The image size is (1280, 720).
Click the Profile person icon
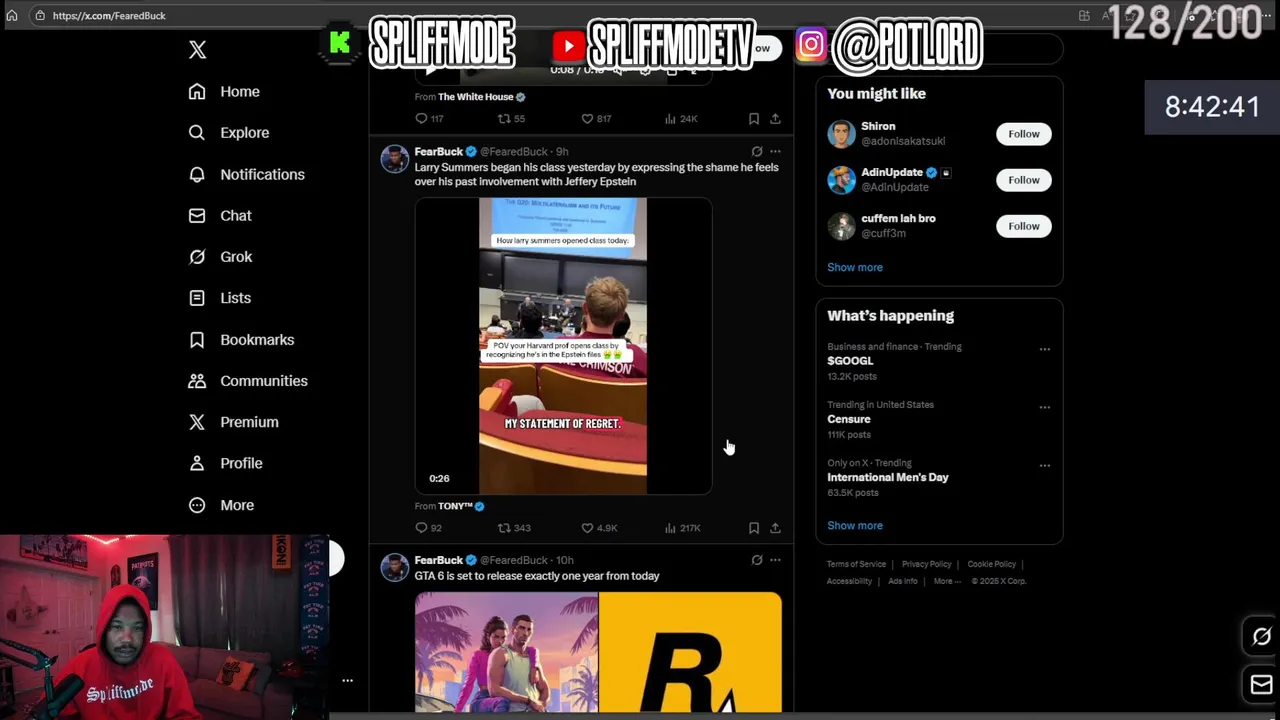(197, 463)
